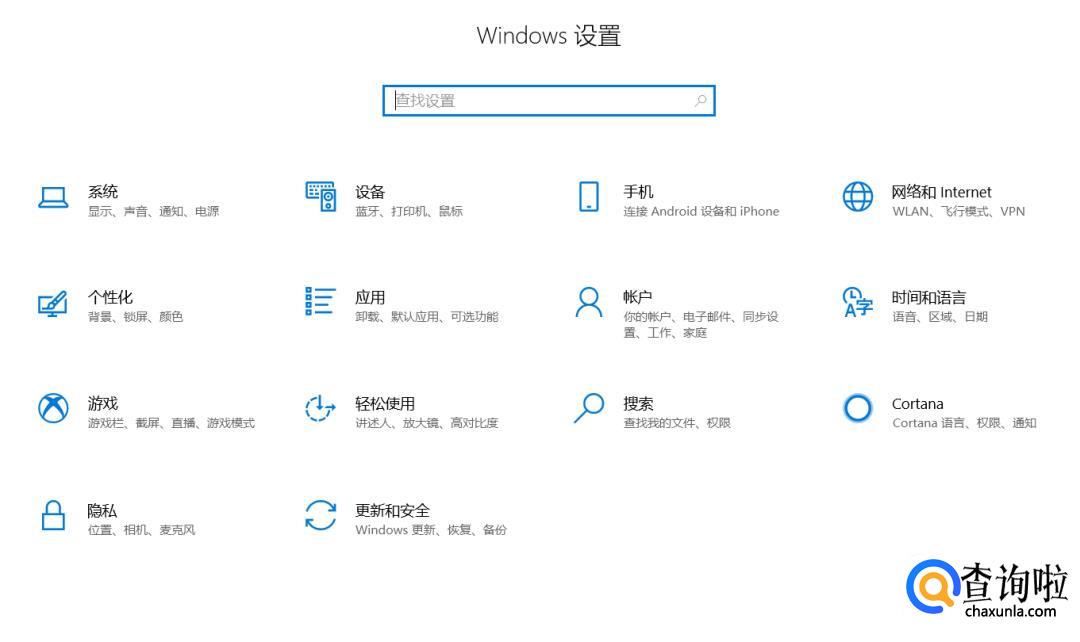Click text 背景、锁屏、颜色
This screenshot has width=1080, height=642.
(136, 317)
